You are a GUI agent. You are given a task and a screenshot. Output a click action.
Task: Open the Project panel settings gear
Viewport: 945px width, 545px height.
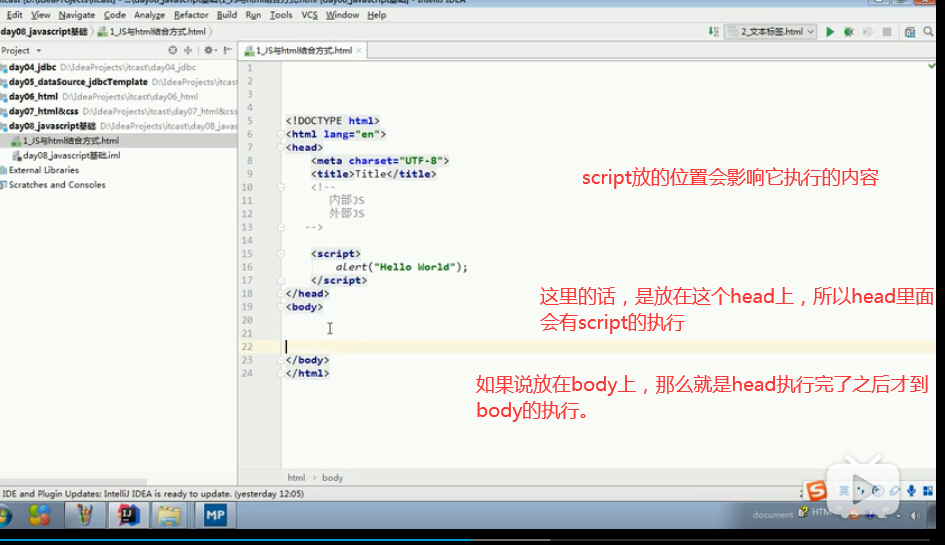click(x=209, y=51)
